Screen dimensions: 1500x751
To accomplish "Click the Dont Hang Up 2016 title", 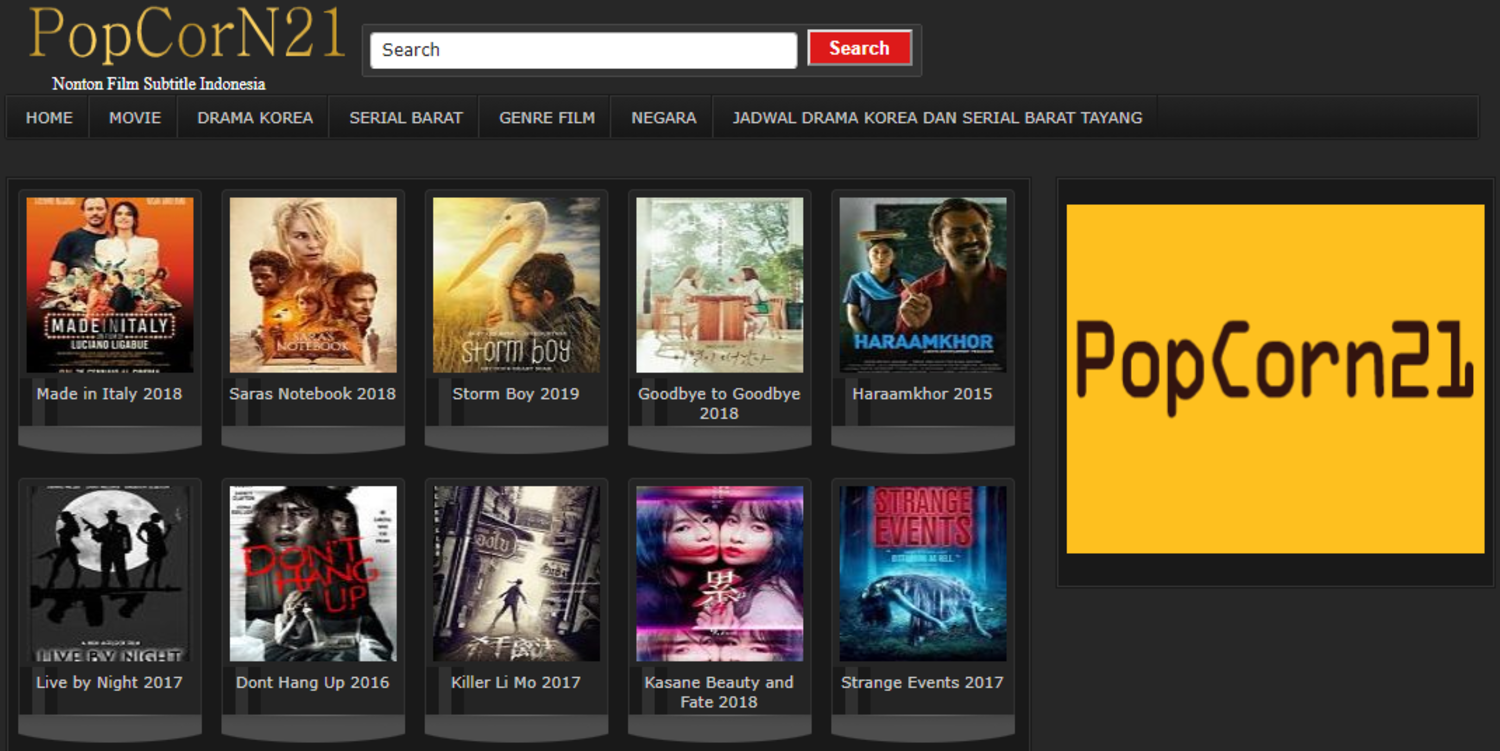I will pos(313,683).
